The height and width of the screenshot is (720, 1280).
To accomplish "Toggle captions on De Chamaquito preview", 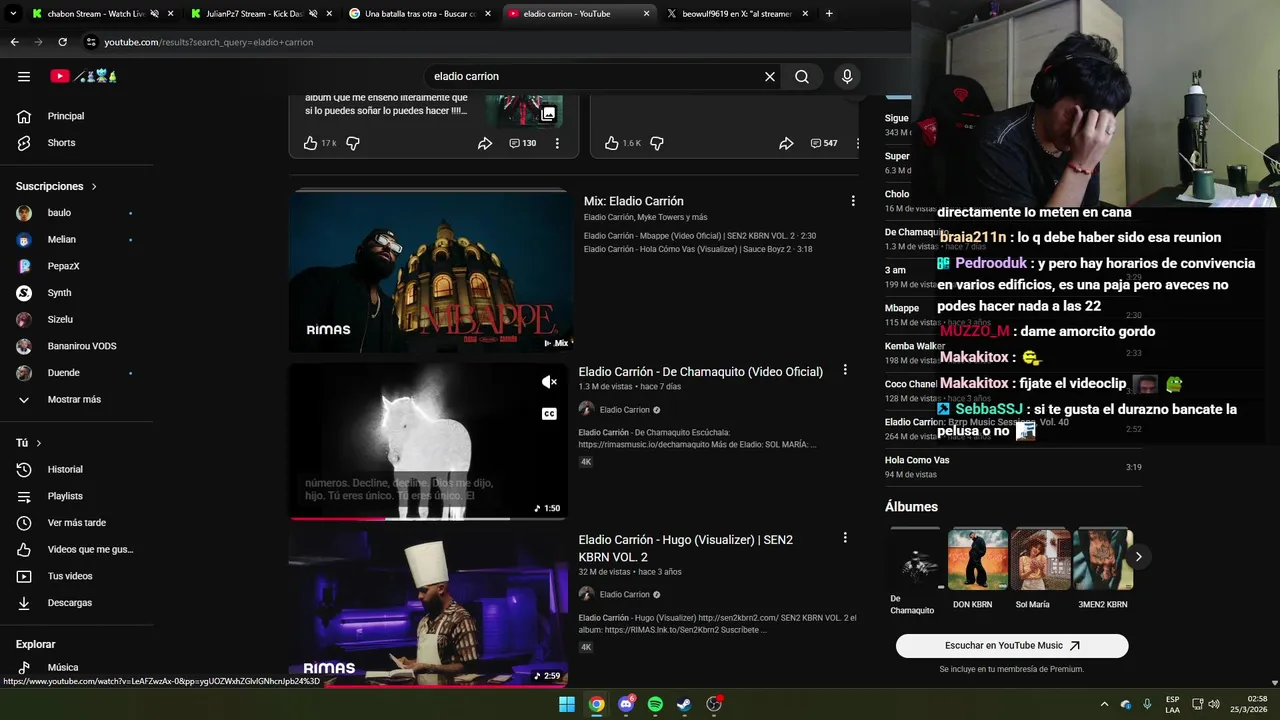I will (549, 414).
